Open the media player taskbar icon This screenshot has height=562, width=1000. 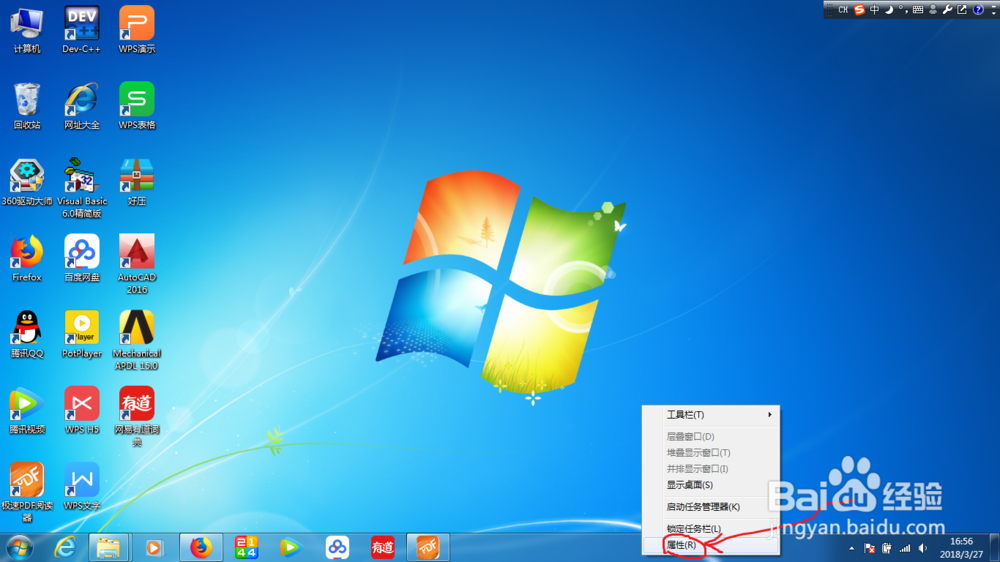[x=154, y=547]
